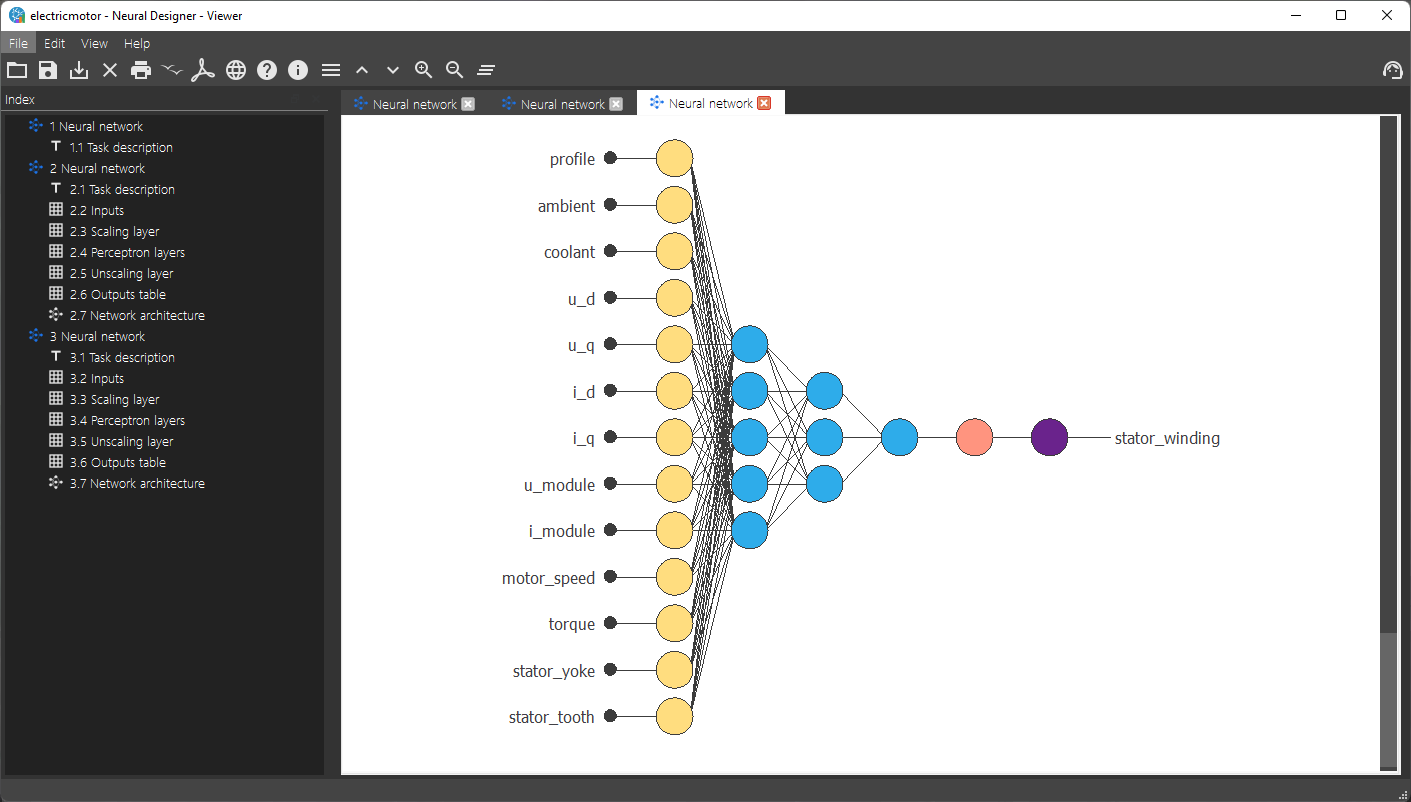Zoom out of the network diagram
The height and width of the screenshot is (802, 1411).
pyautogui.click(x=454, y=69)
